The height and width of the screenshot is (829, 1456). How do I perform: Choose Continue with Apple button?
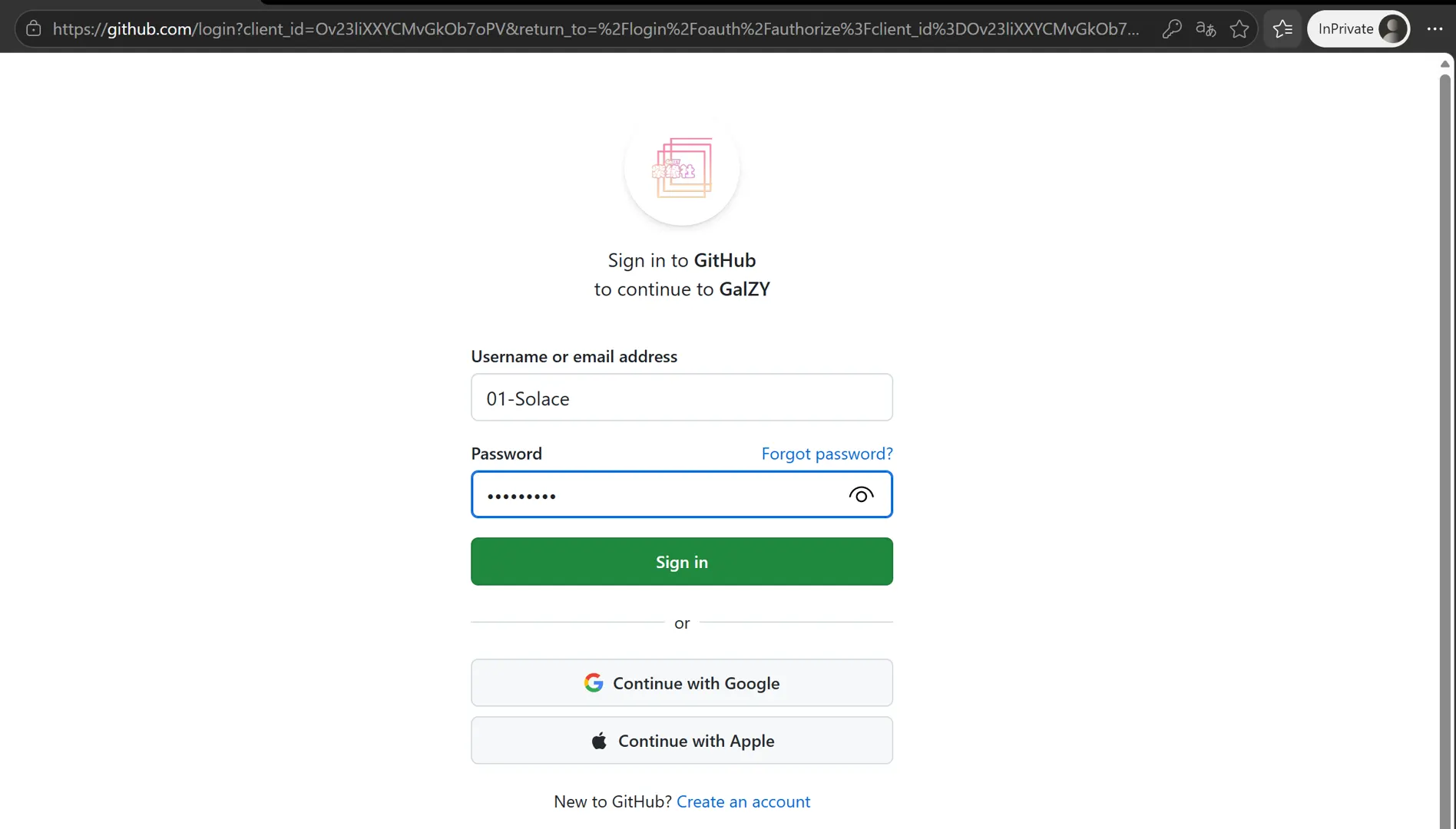click(x=682, y=741)
